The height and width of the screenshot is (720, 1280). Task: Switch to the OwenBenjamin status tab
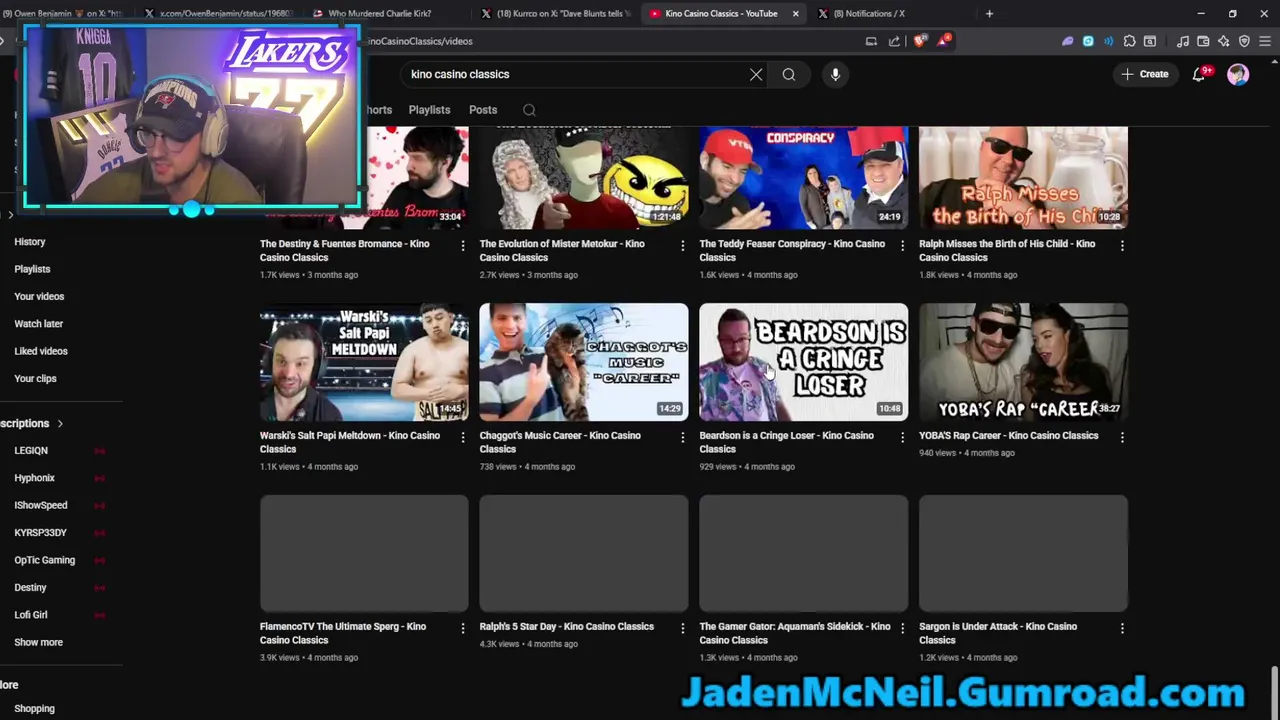218,14
